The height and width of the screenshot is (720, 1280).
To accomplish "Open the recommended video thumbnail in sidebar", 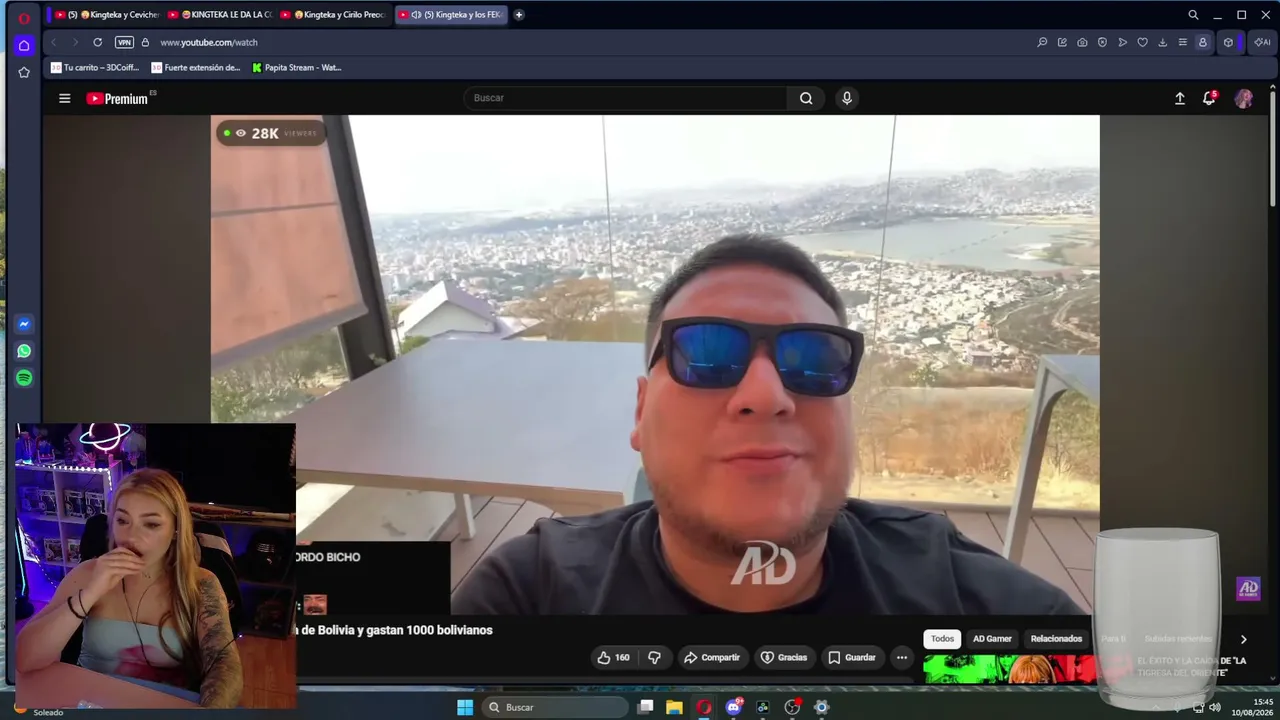I will click(1009, 669).
